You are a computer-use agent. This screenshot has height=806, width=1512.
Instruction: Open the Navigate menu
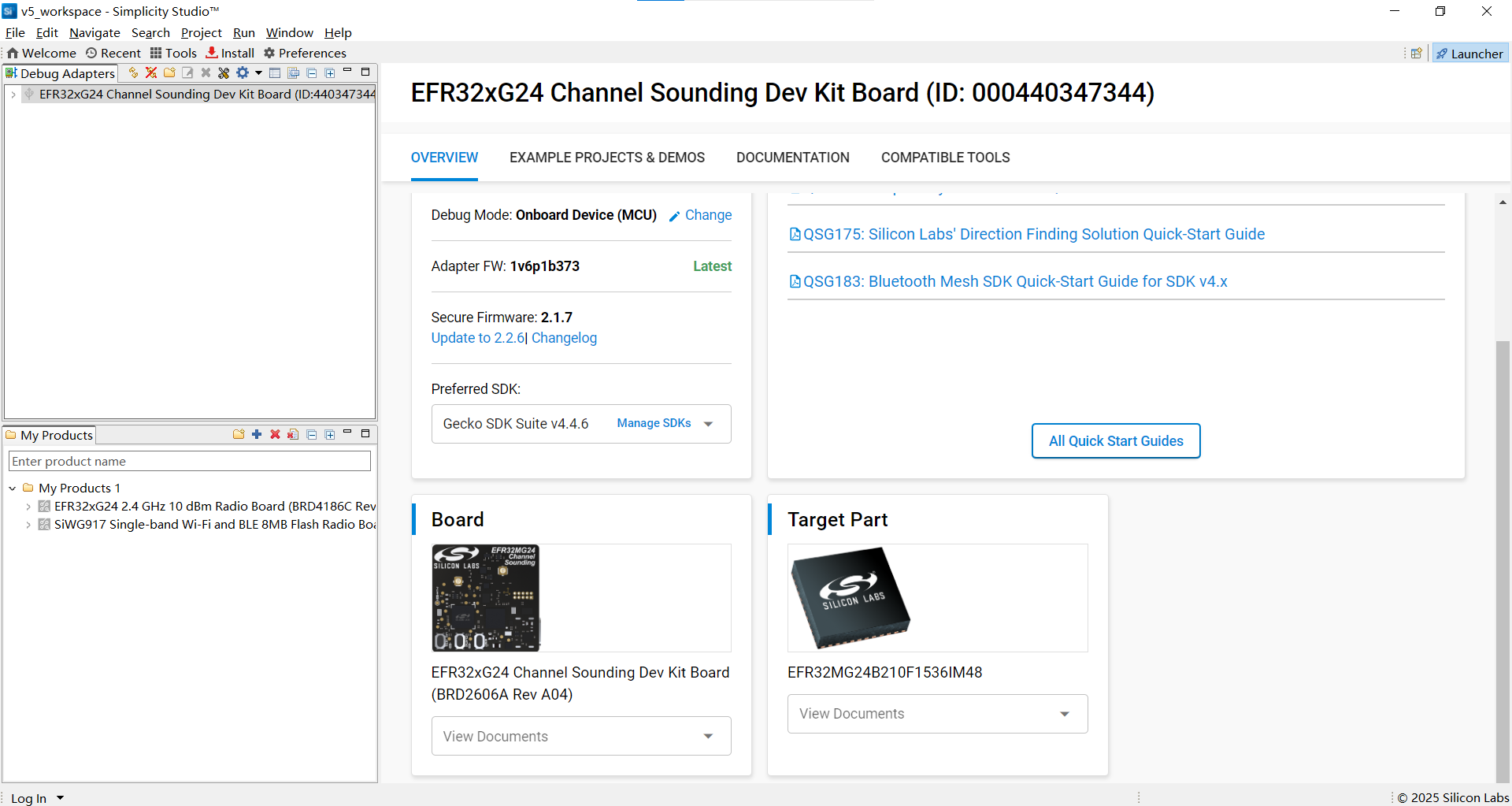[x=94, y=33]
